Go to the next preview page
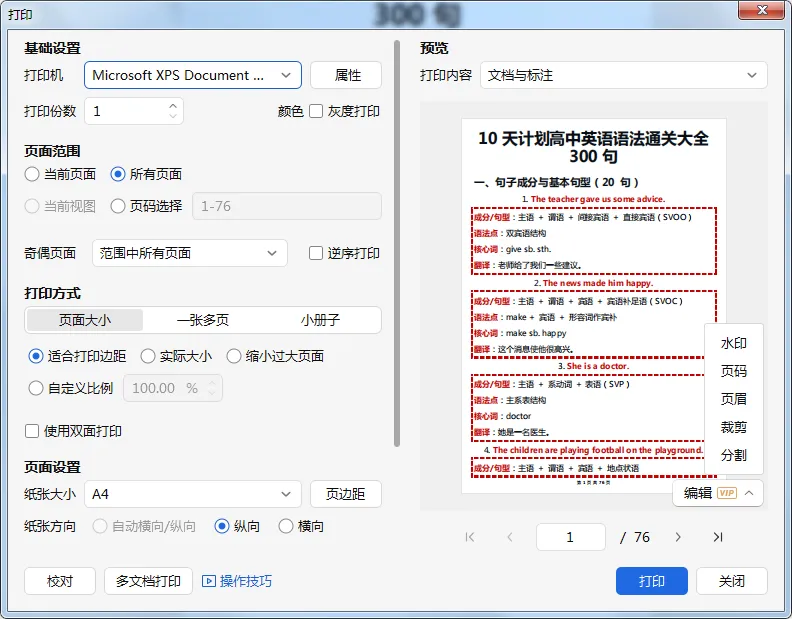 point(678,537)
